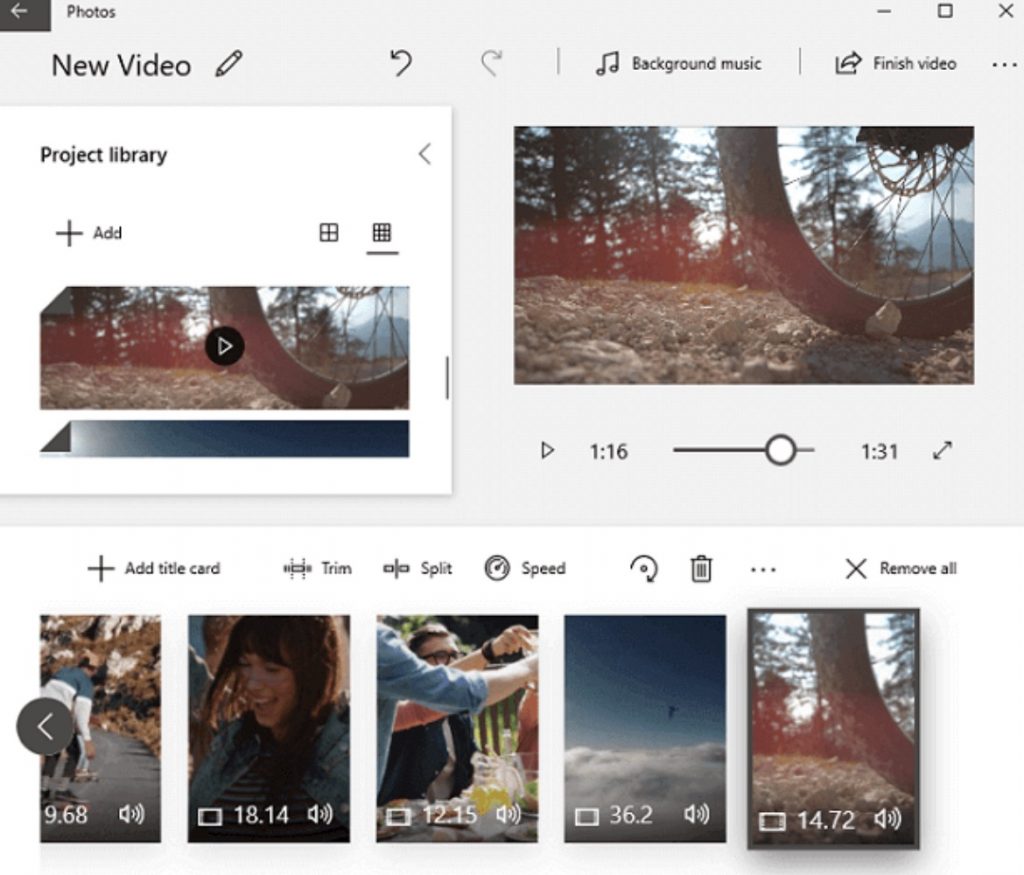Click Finish video
This screenshot has height=875, width=1024.
tap(896, 64)
